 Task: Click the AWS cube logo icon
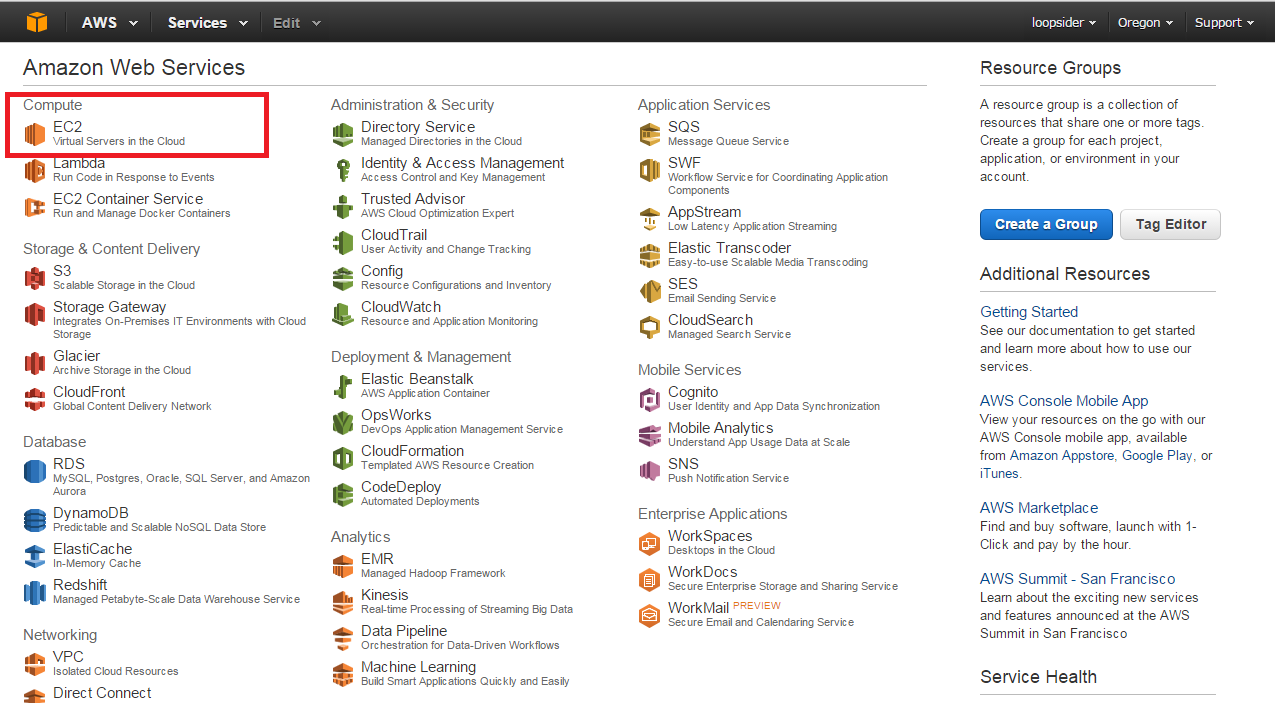37,22
